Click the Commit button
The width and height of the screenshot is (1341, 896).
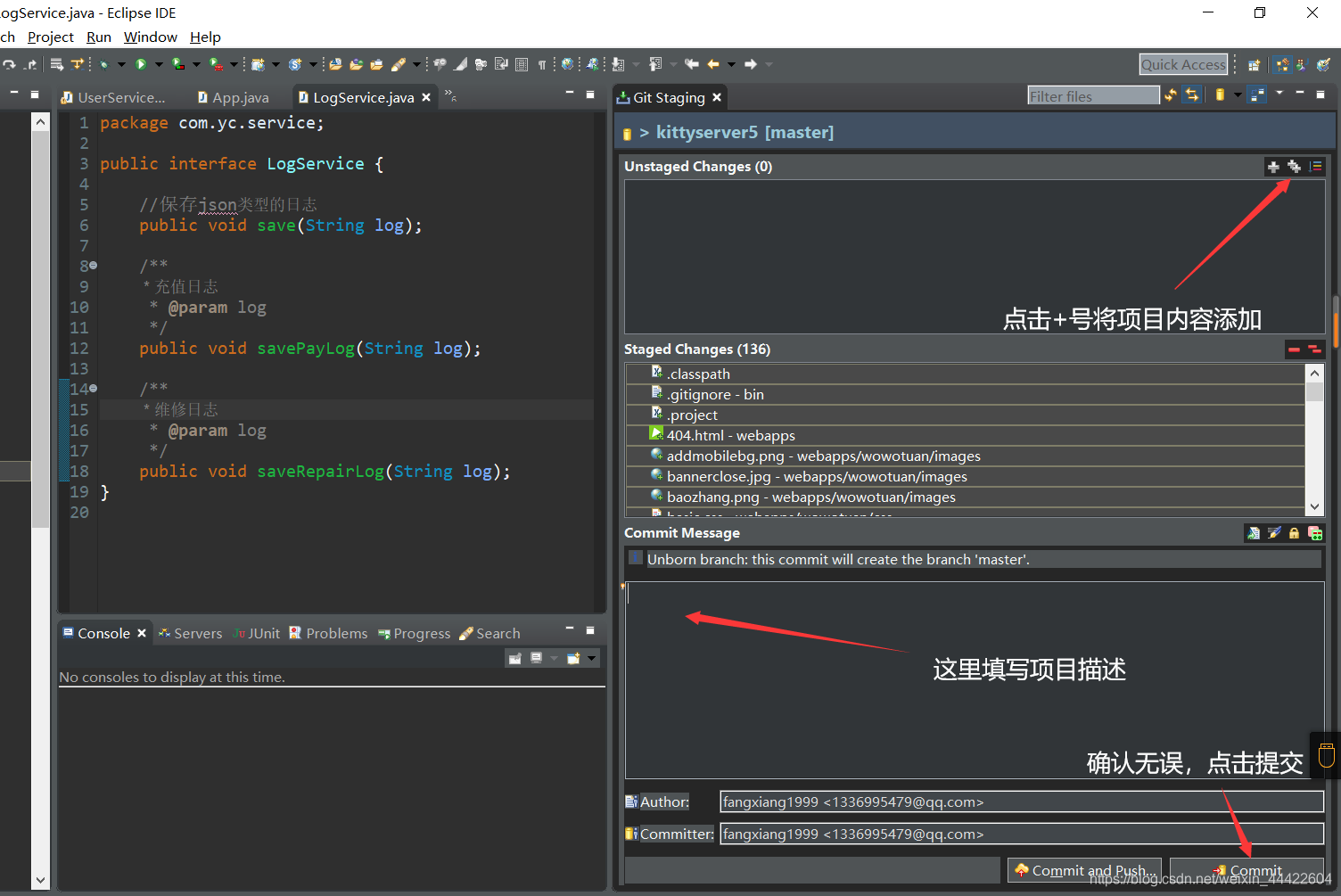1246,870
